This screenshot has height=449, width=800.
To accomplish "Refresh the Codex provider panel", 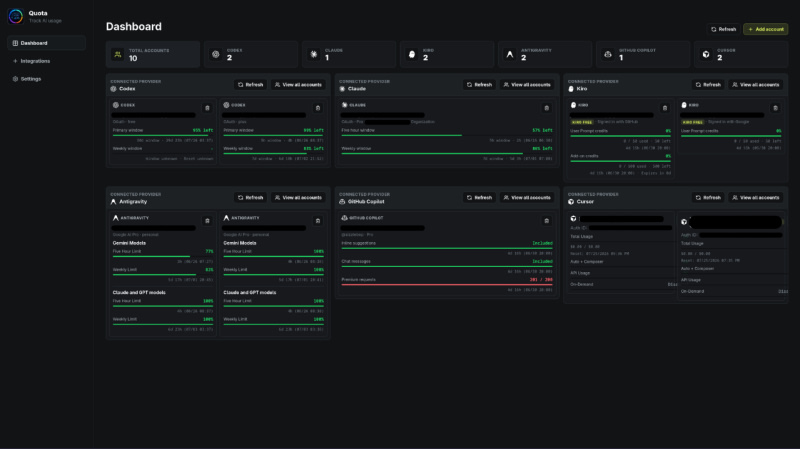I will click(251, 85).
